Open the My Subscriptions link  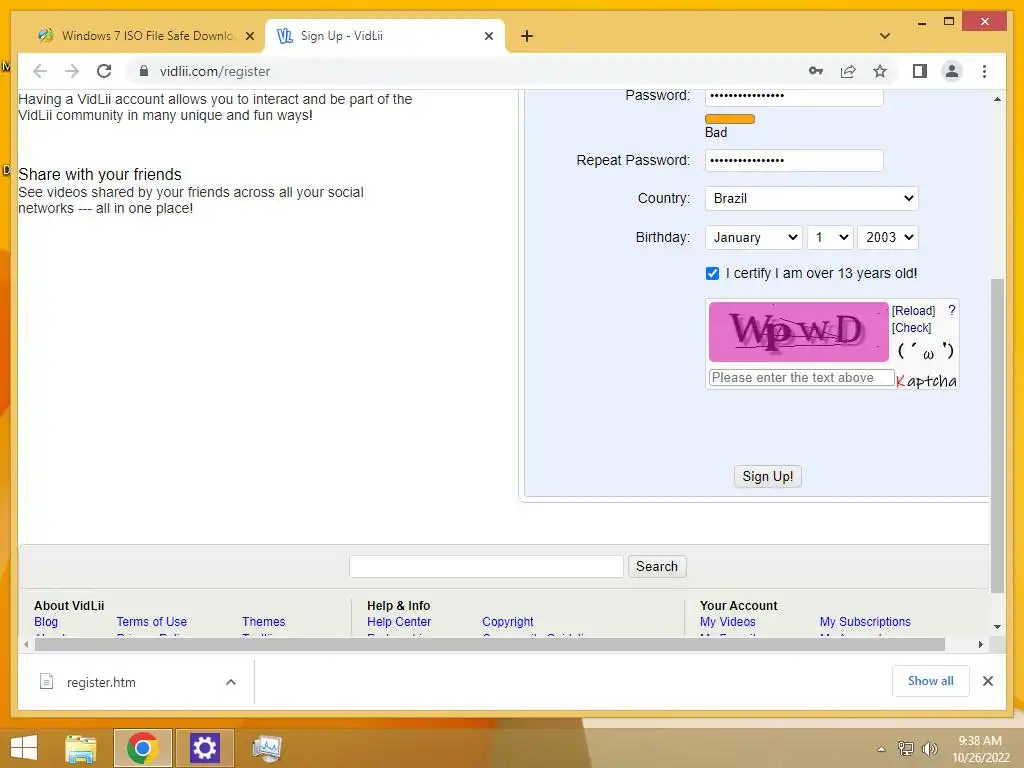coord(865,622)
